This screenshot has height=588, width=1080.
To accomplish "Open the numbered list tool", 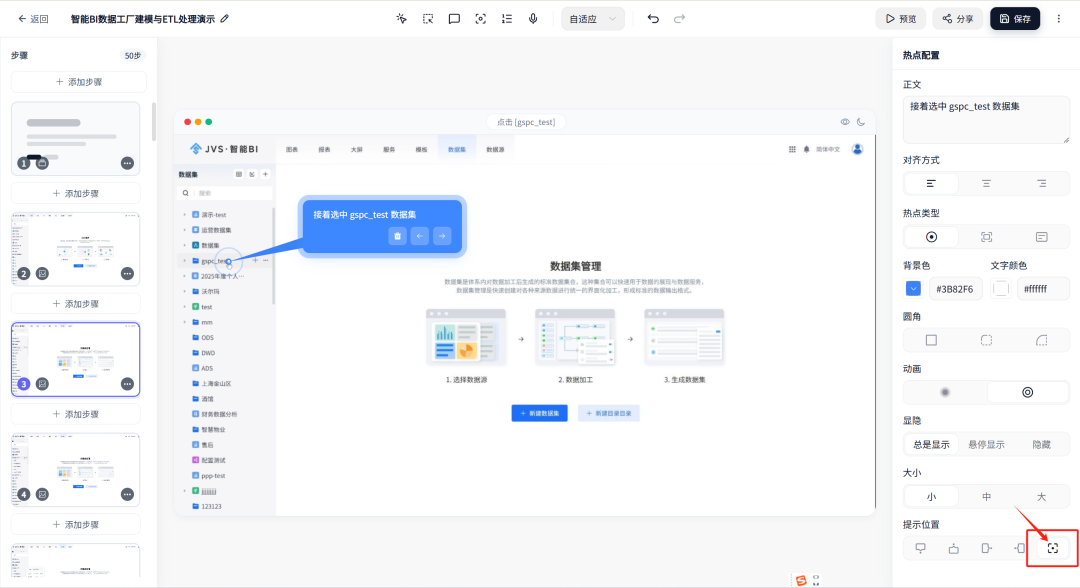I will coord(506,19).
